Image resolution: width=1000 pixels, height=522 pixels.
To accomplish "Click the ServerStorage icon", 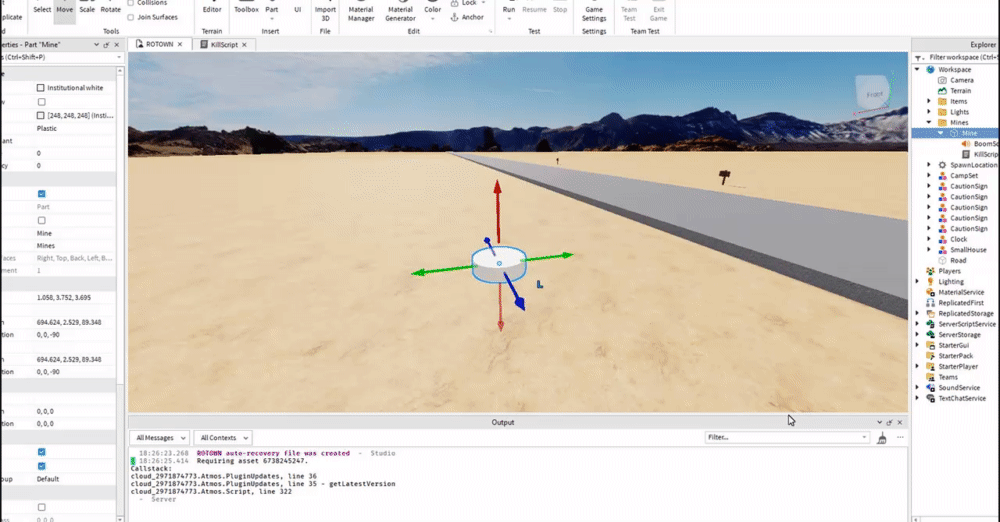I will [x=930, y=334].
